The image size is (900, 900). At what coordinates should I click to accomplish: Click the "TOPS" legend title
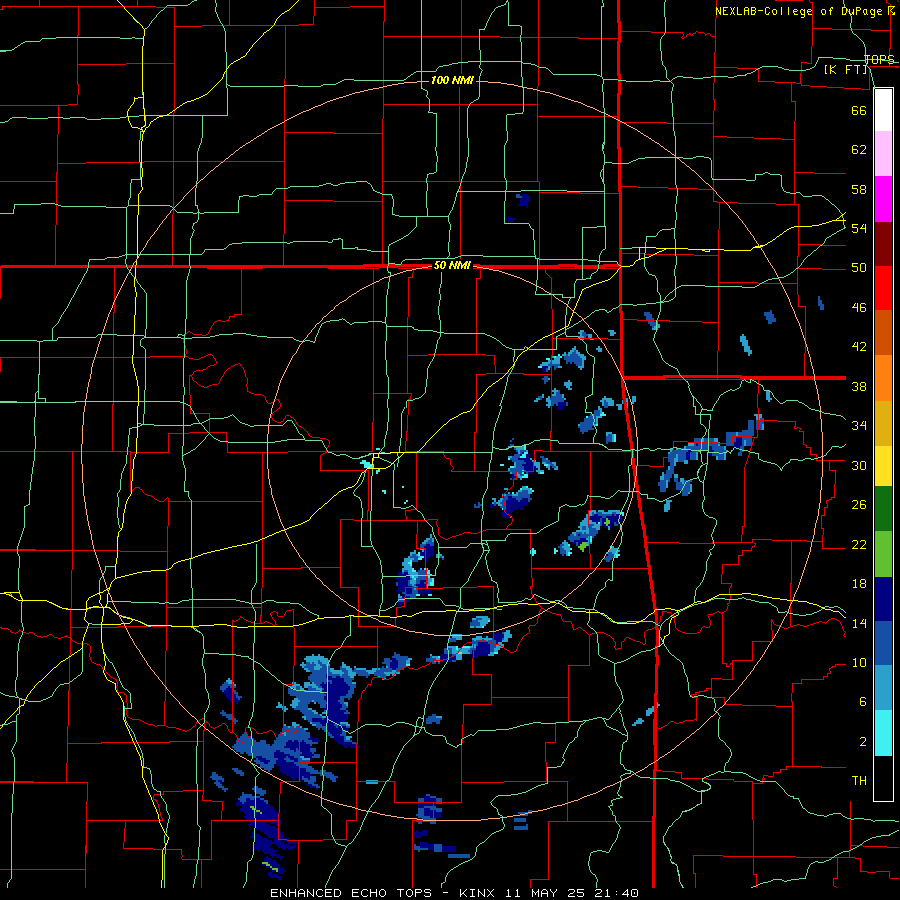(879, 60)
